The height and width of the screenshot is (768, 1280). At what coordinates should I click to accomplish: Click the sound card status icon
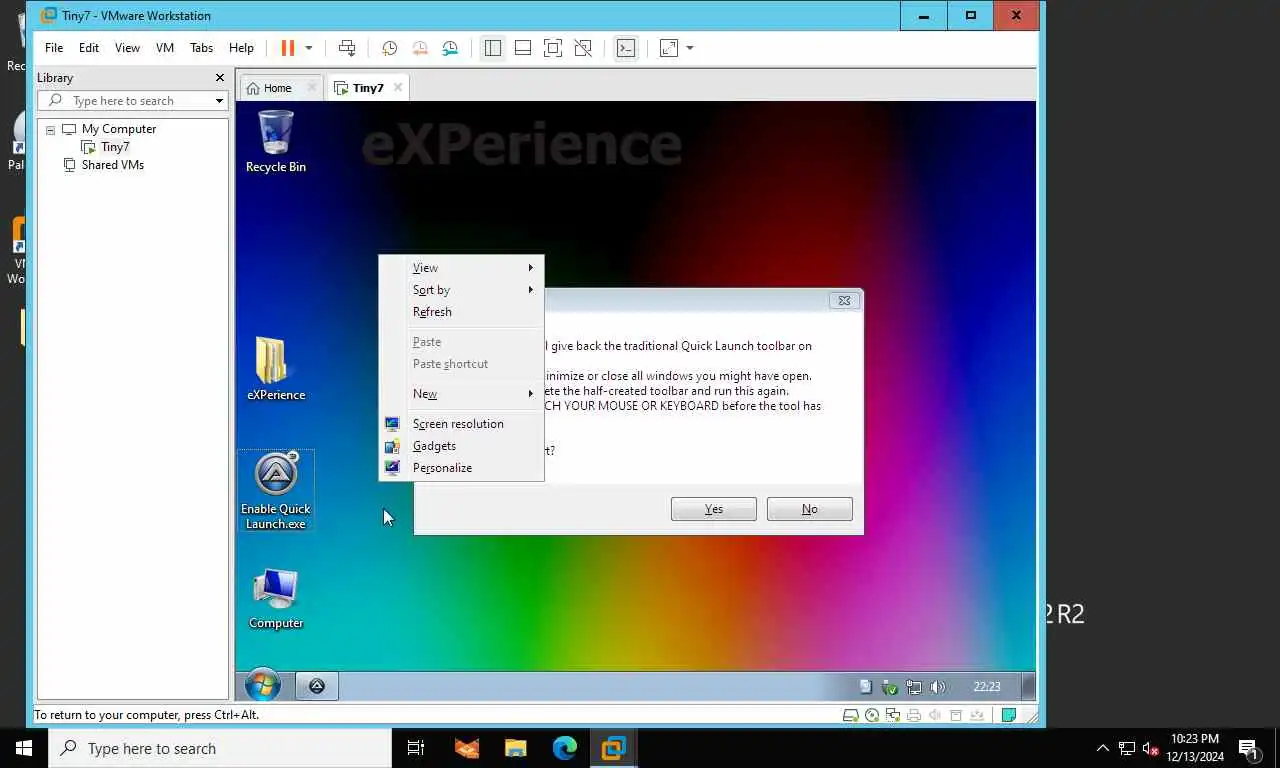(935, 715)
